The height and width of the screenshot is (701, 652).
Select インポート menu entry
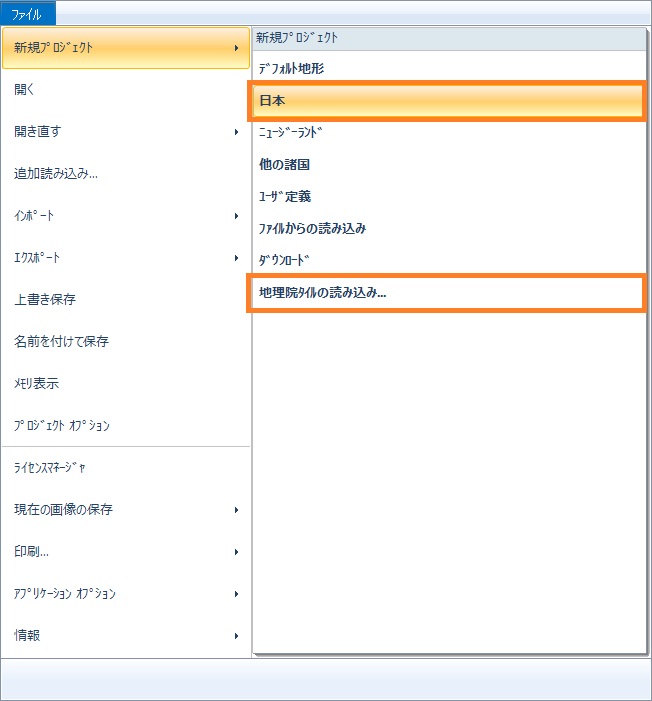pos(126,215)
